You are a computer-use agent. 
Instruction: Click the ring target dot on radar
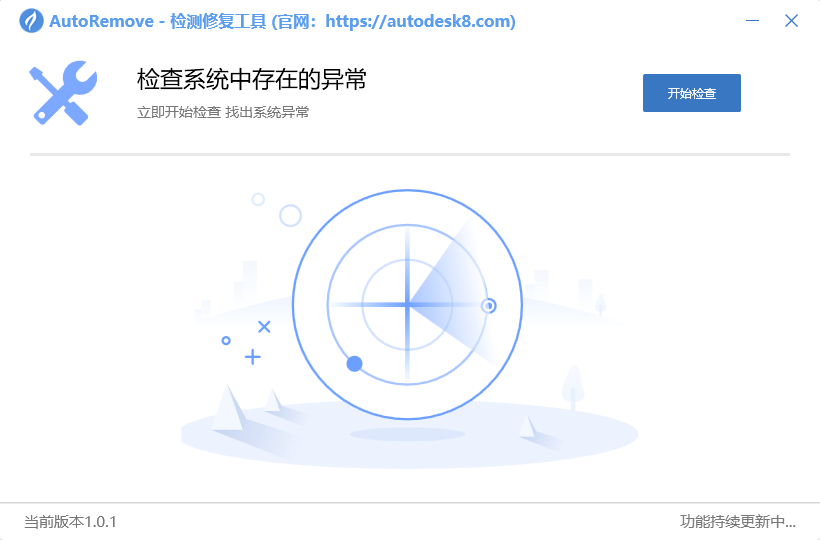click(x=489, y=305)
